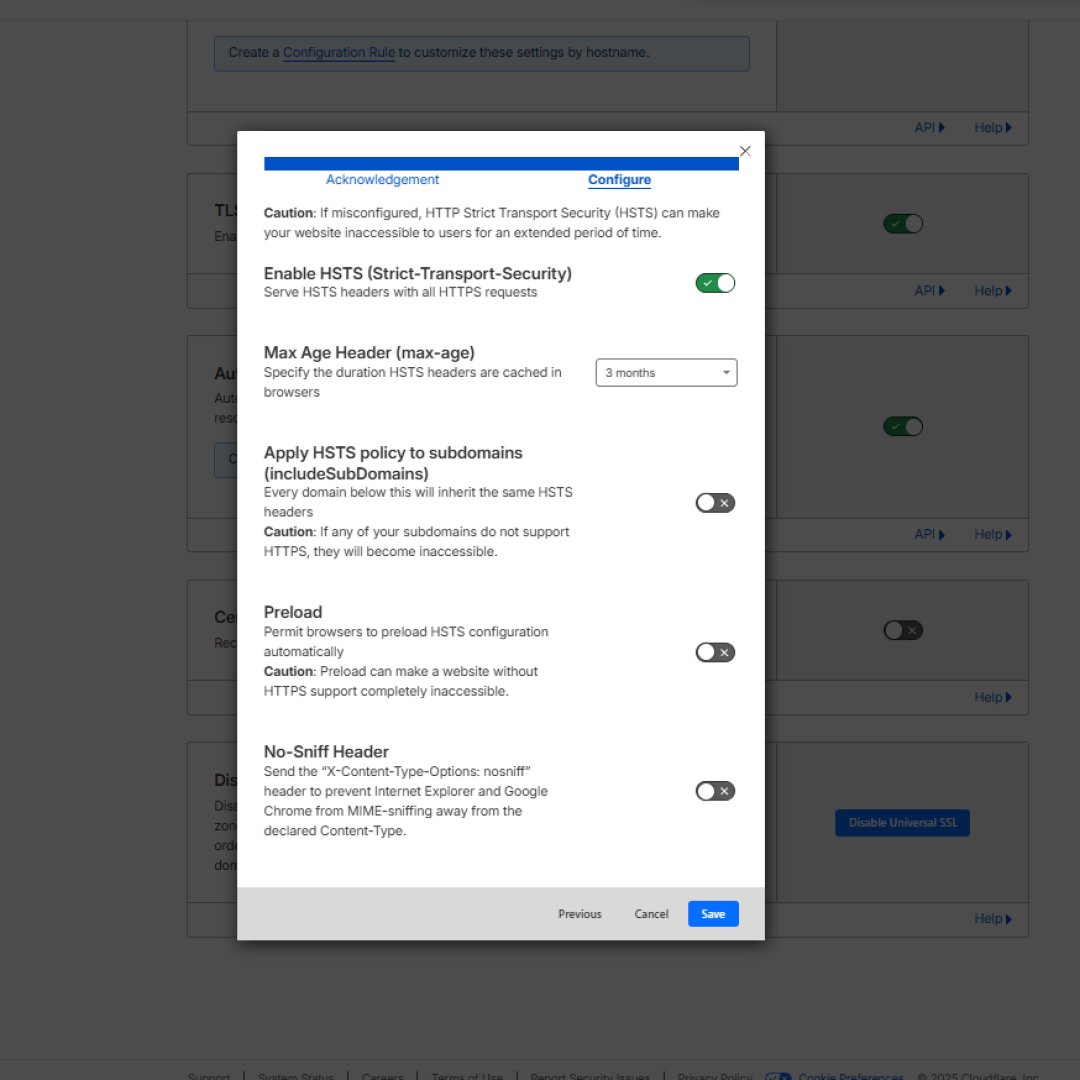Expand the topmost API link
Screen dimensions: 1080x1080
click(929, 128)
